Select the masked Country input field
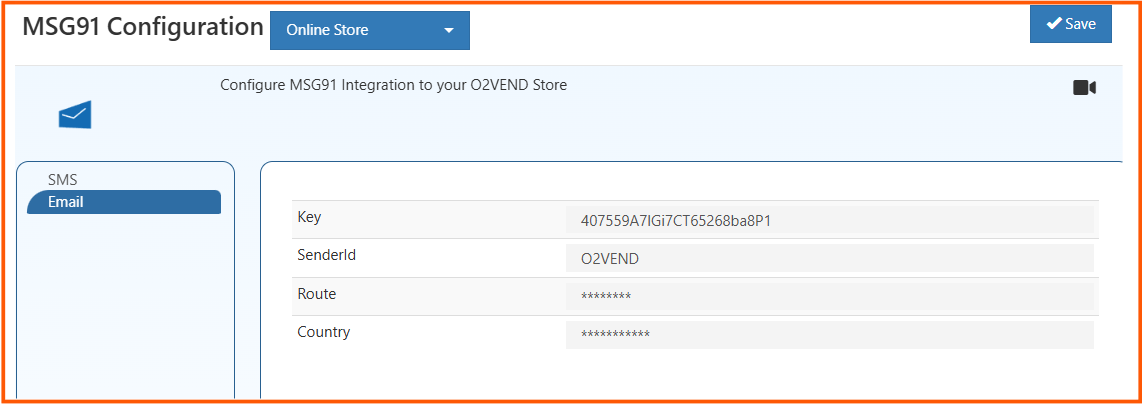 829,334
